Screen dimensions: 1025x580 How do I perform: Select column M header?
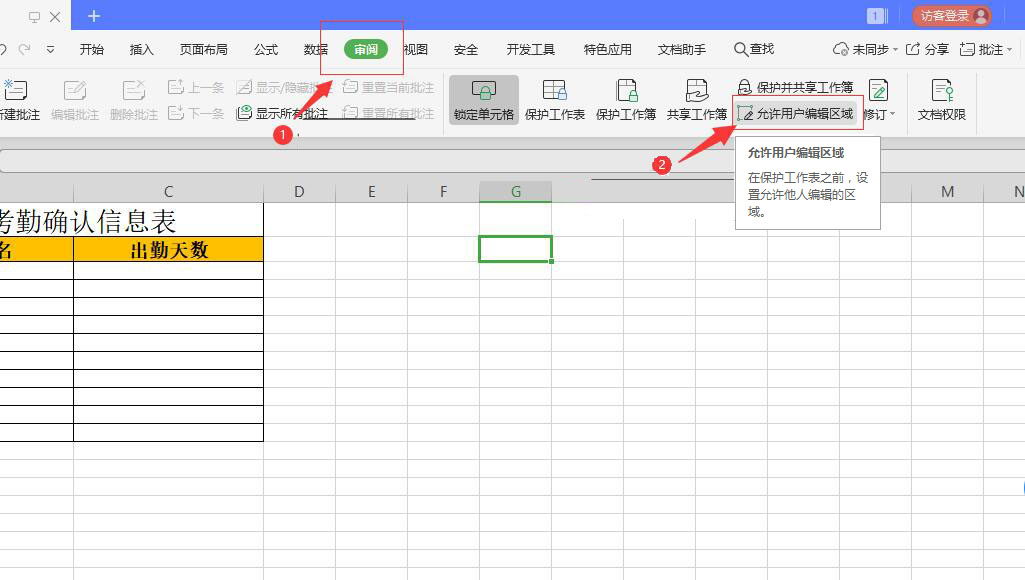click(947, 192)
